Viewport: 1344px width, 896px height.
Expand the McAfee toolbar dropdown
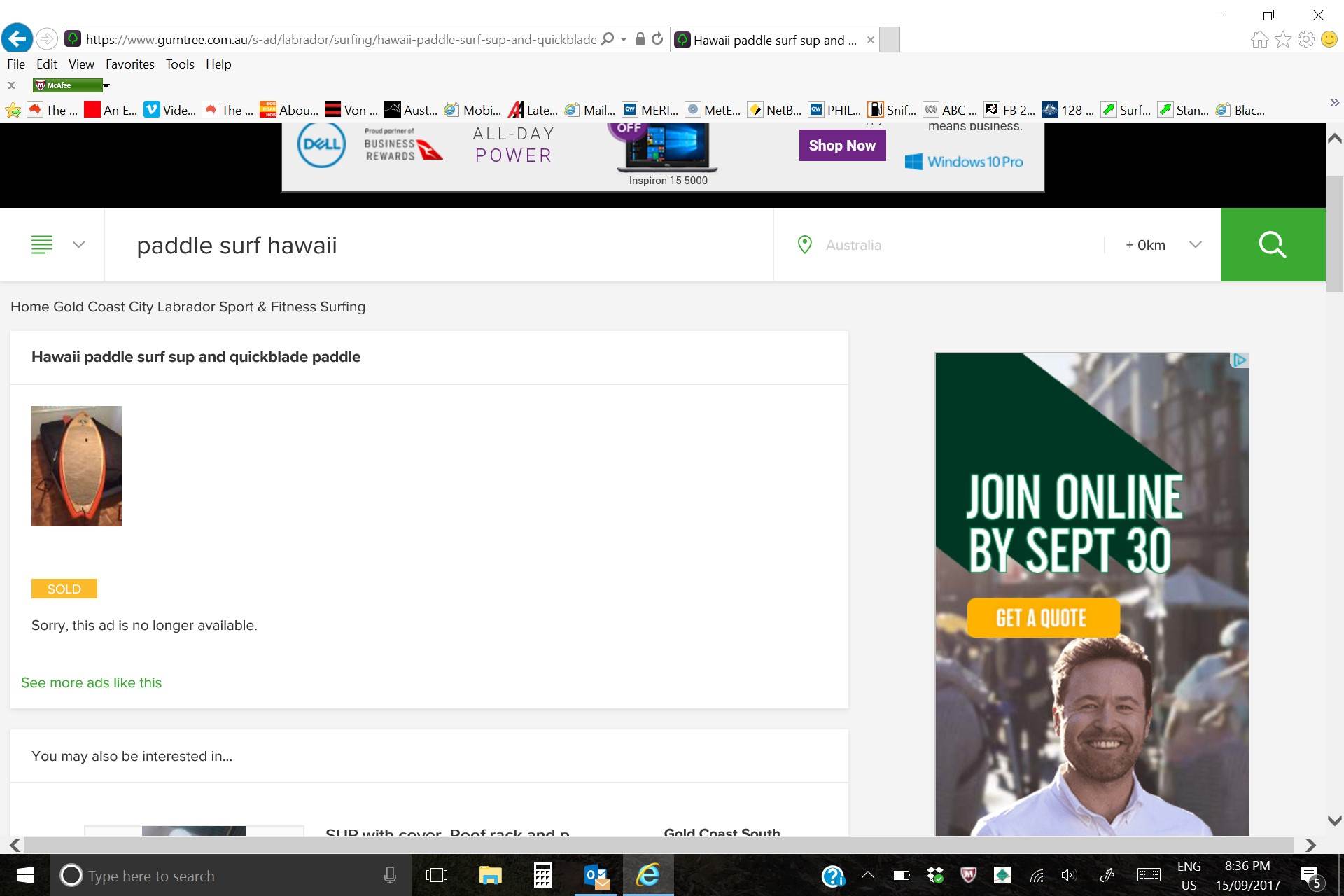pyautogui.click(x=106, y=85)
